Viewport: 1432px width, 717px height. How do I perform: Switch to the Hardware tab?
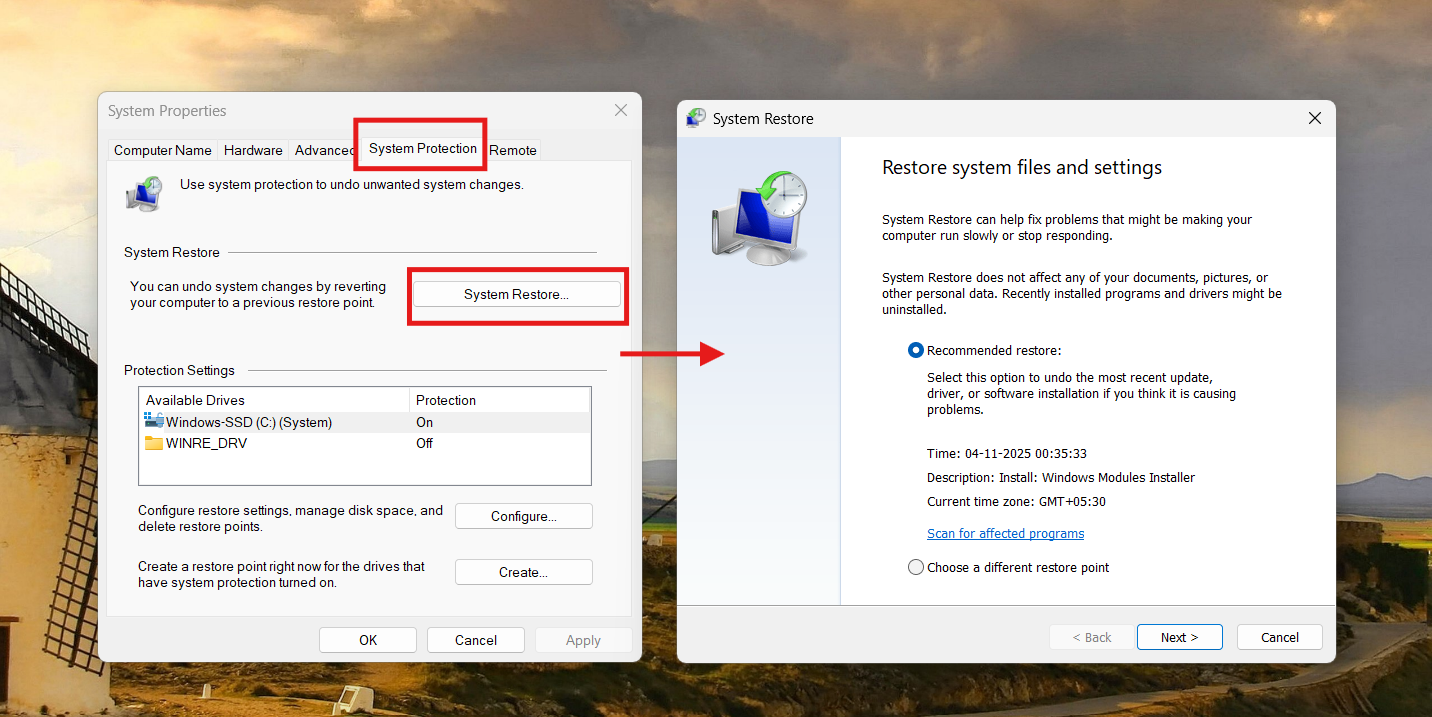click(x=252, y=149)
